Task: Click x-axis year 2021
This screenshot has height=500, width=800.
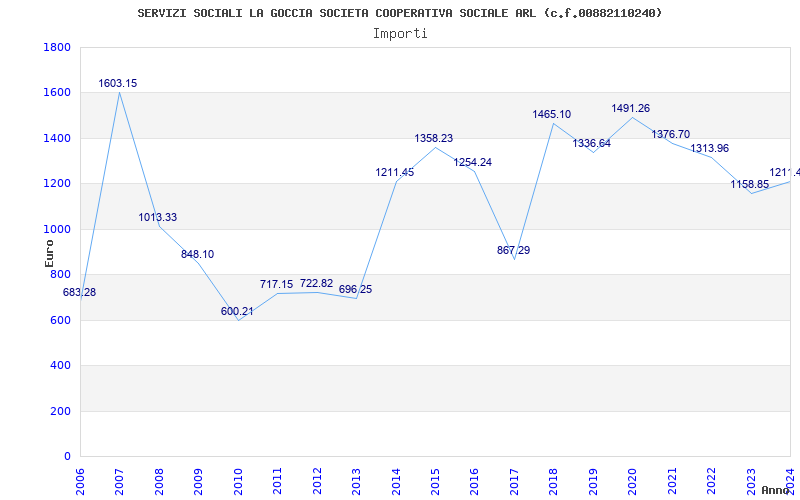Action: point(672,481)
